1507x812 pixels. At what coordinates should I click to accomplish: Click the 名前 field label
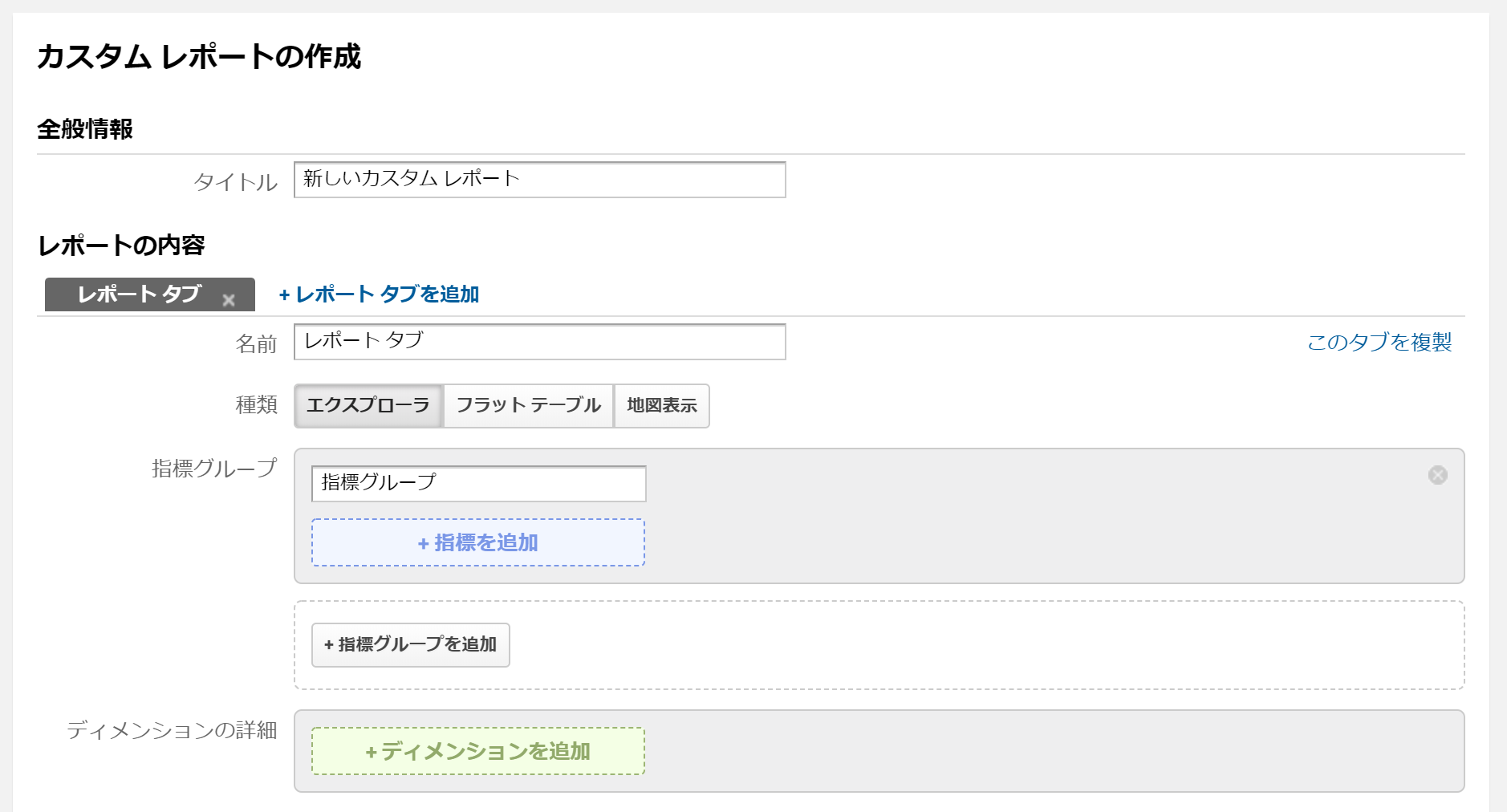coord(256,344)
